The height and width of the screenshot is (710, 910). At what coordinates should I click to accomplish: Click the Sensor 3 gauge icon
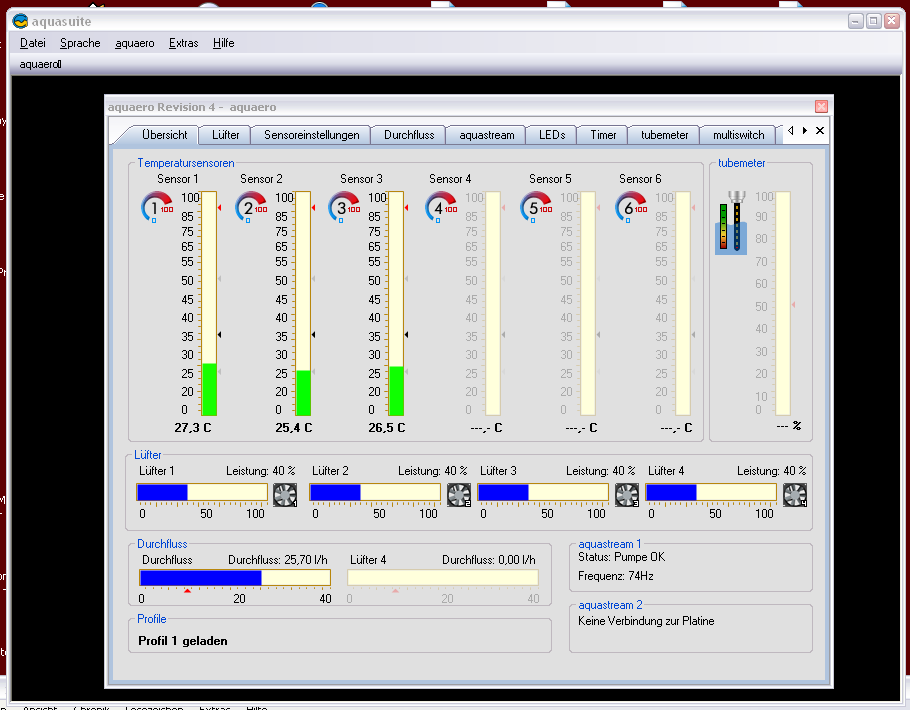click(344, 208)
